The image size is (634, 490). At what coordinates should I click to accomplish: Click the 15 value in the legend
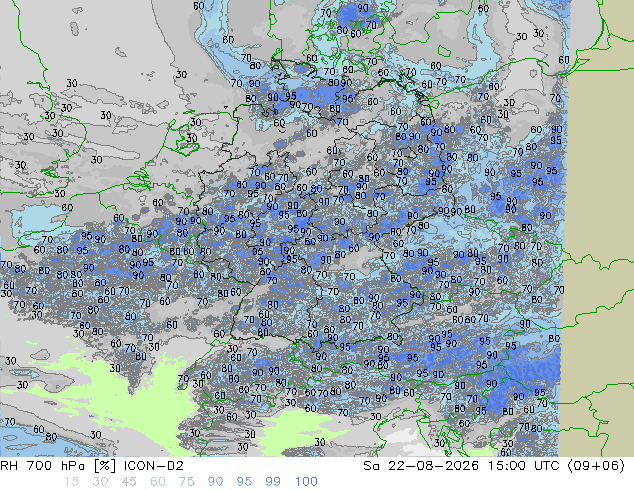click(x=71, y=482)
